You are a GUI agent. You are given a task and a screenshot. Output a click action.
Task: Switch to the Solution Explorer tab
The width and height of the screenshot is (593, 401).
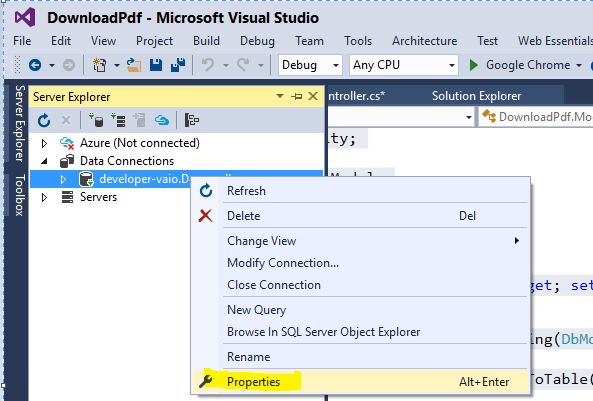(x=477, y=96)
